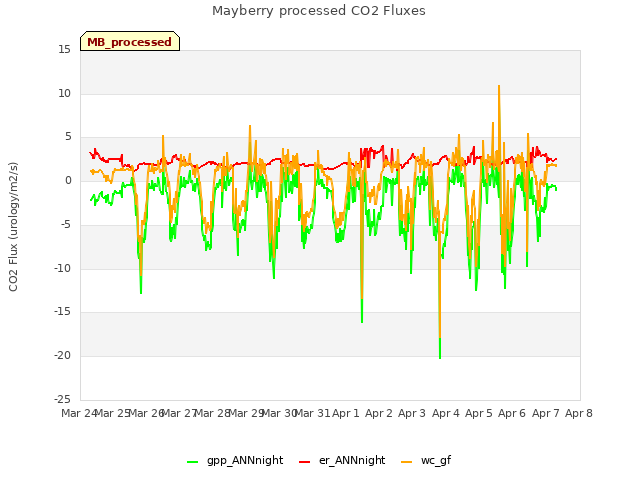Screen dimensions: 640x480
Task: Click the y-axis label 15
Action: point(64,50)
